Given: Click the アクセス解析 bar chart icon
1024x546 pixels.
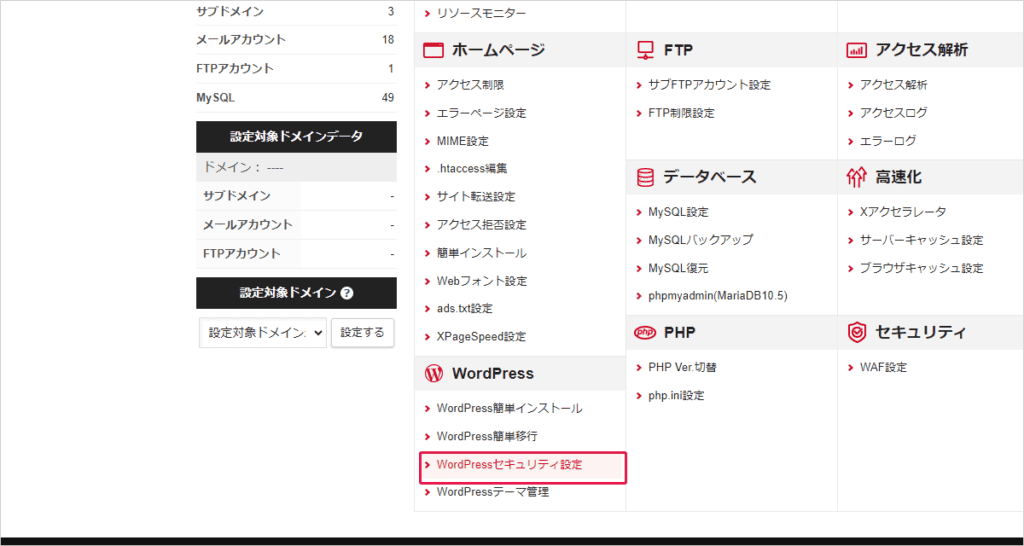Looking at the screenshot, I should (856, 50).
